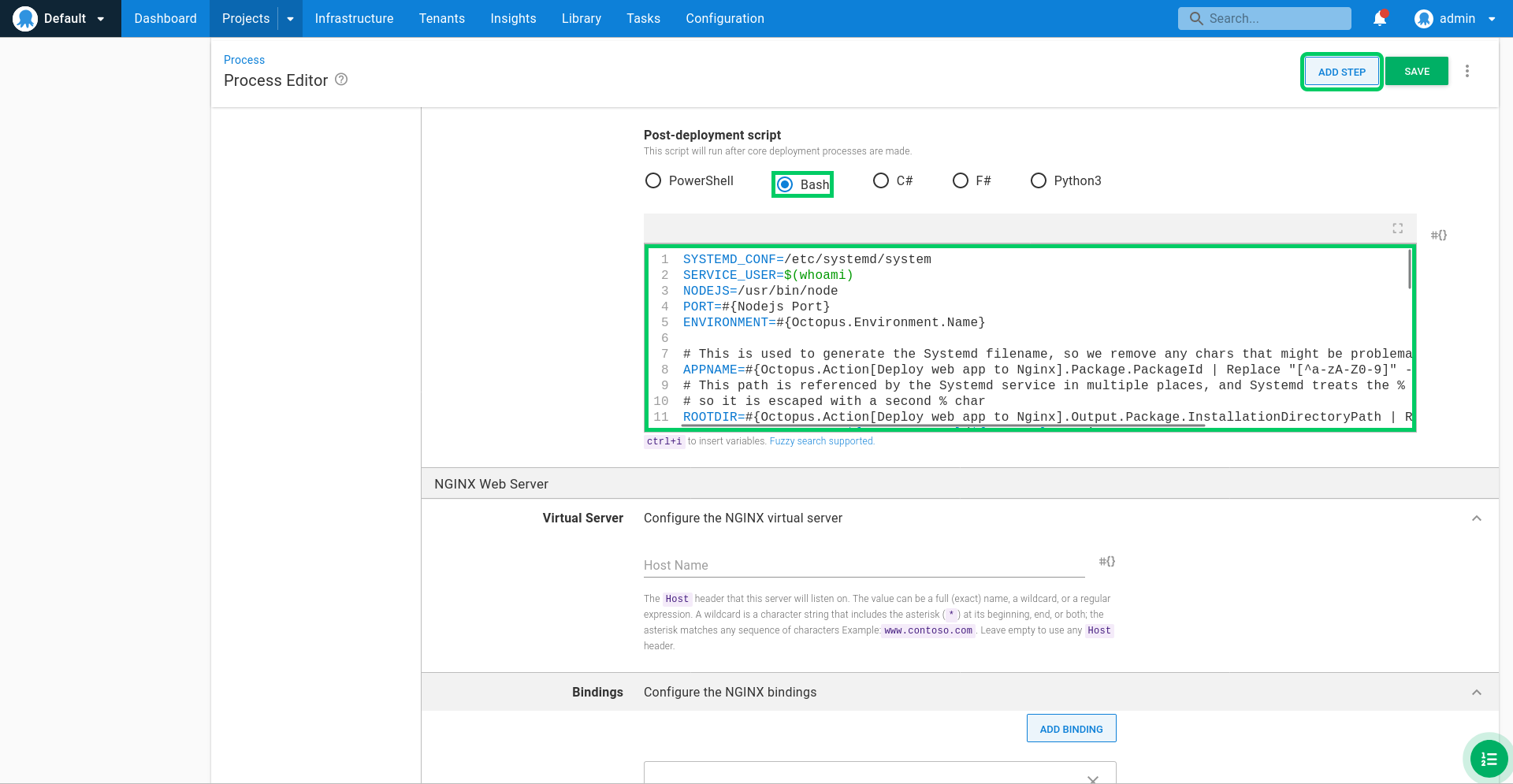Open the Tenants menu
The image size is (1513, 784).
point(441,18)
